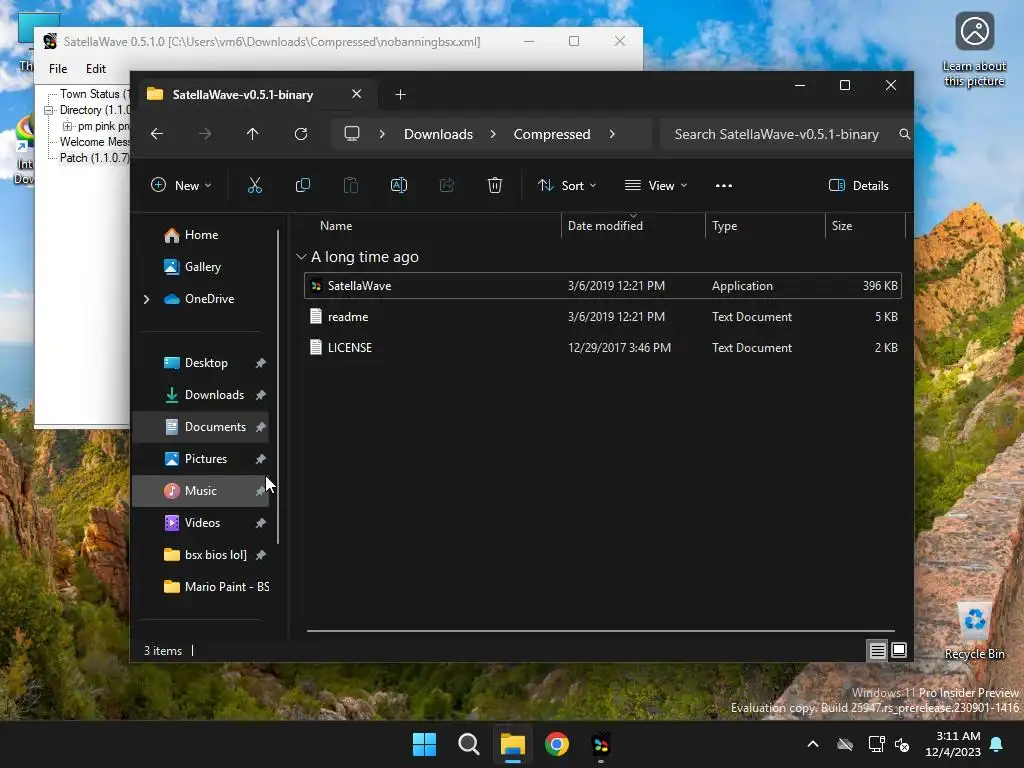Click the navigation pane vertical scrollbar
Image resolution: width=1024 pixels, height=768 pixels.
(278, 387)
